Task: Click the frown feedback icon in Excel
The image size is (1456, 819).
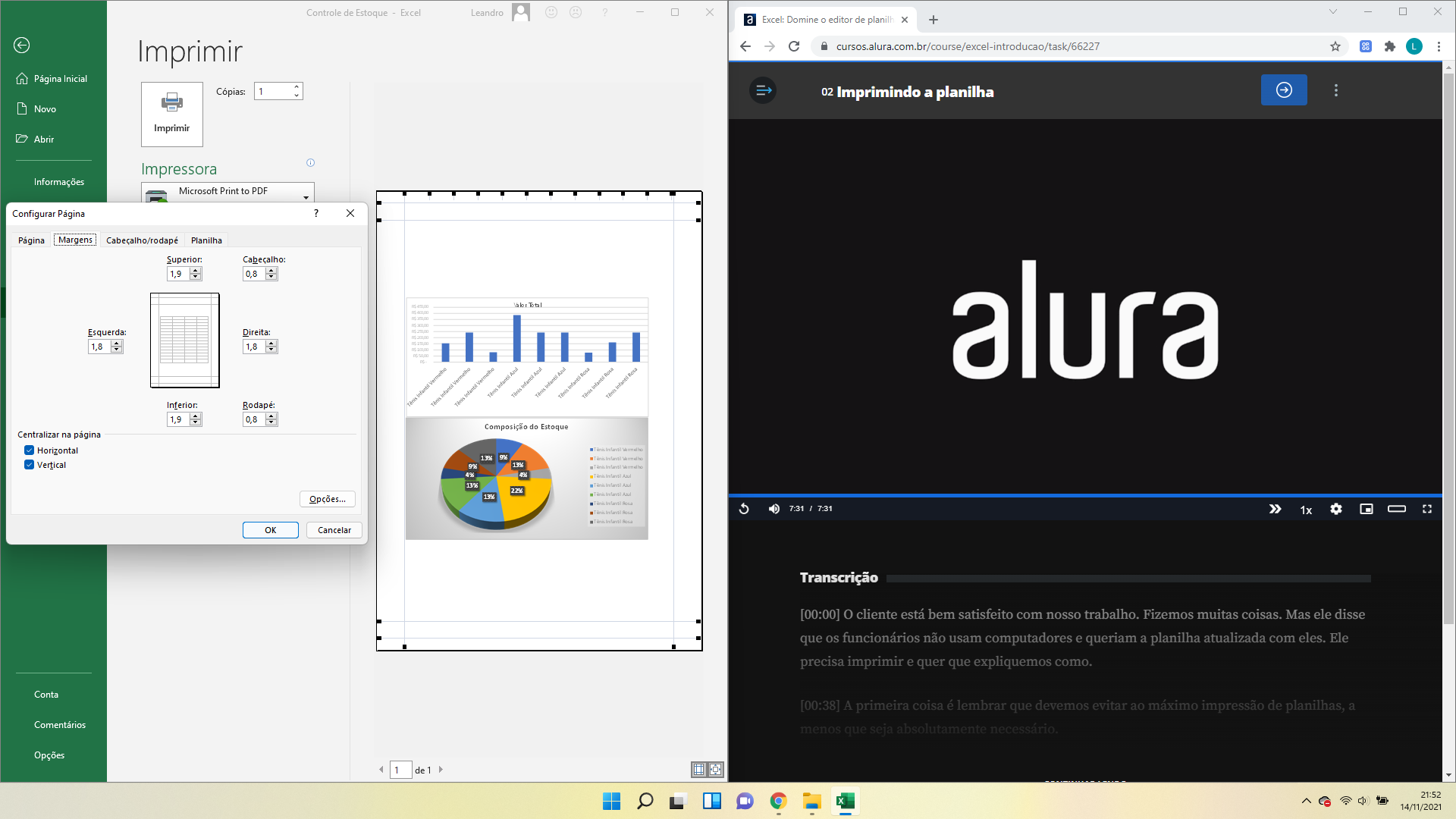Action: pyautogui.click(x=576, y=12)
